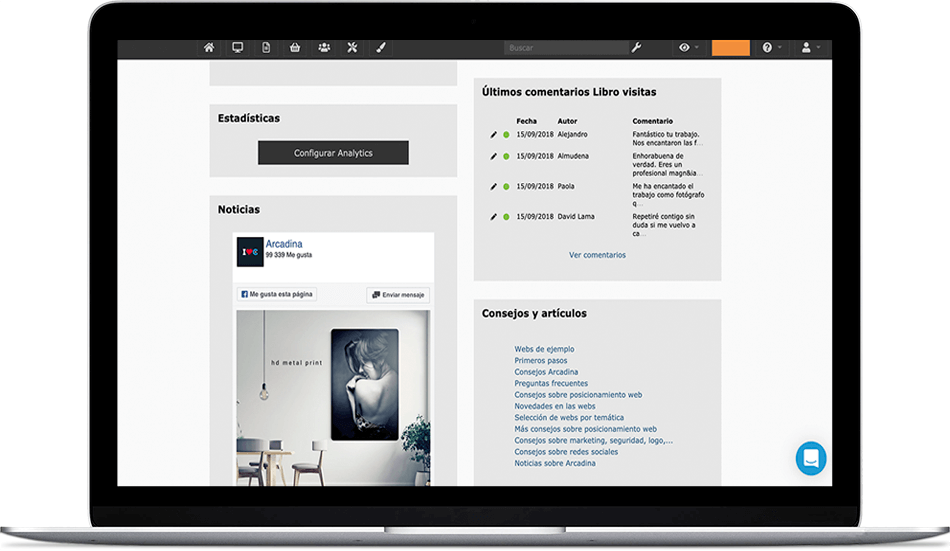This screenshot has width=950, height=551.
Task: Open the eye preview dropdown
Action: (688, 47)
